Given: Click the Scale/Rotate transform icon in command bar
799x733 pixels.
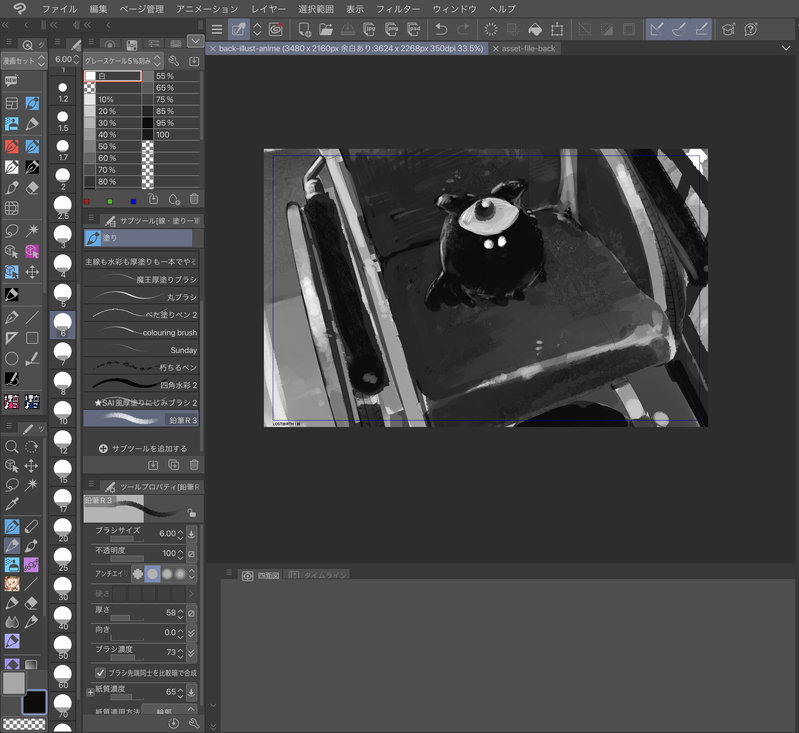Looking at the screenshot, I should click(557, 30).
